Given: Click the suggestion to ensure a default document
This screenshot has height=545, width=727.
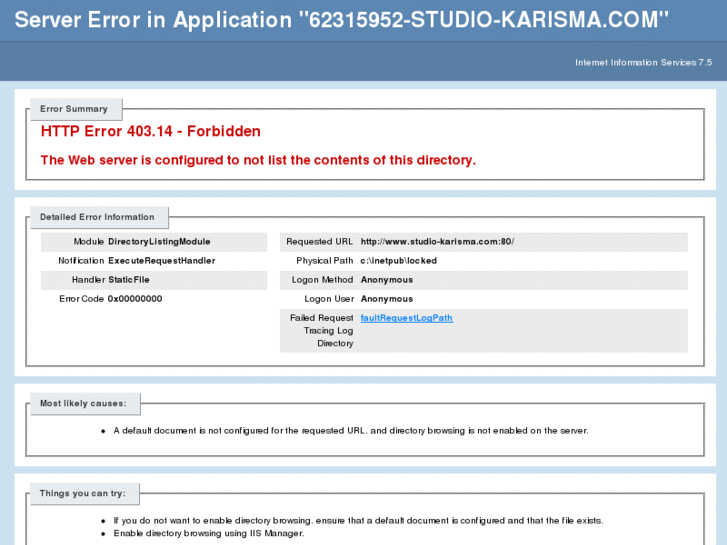Looking at the screenshot, I should tap(358, 521).
